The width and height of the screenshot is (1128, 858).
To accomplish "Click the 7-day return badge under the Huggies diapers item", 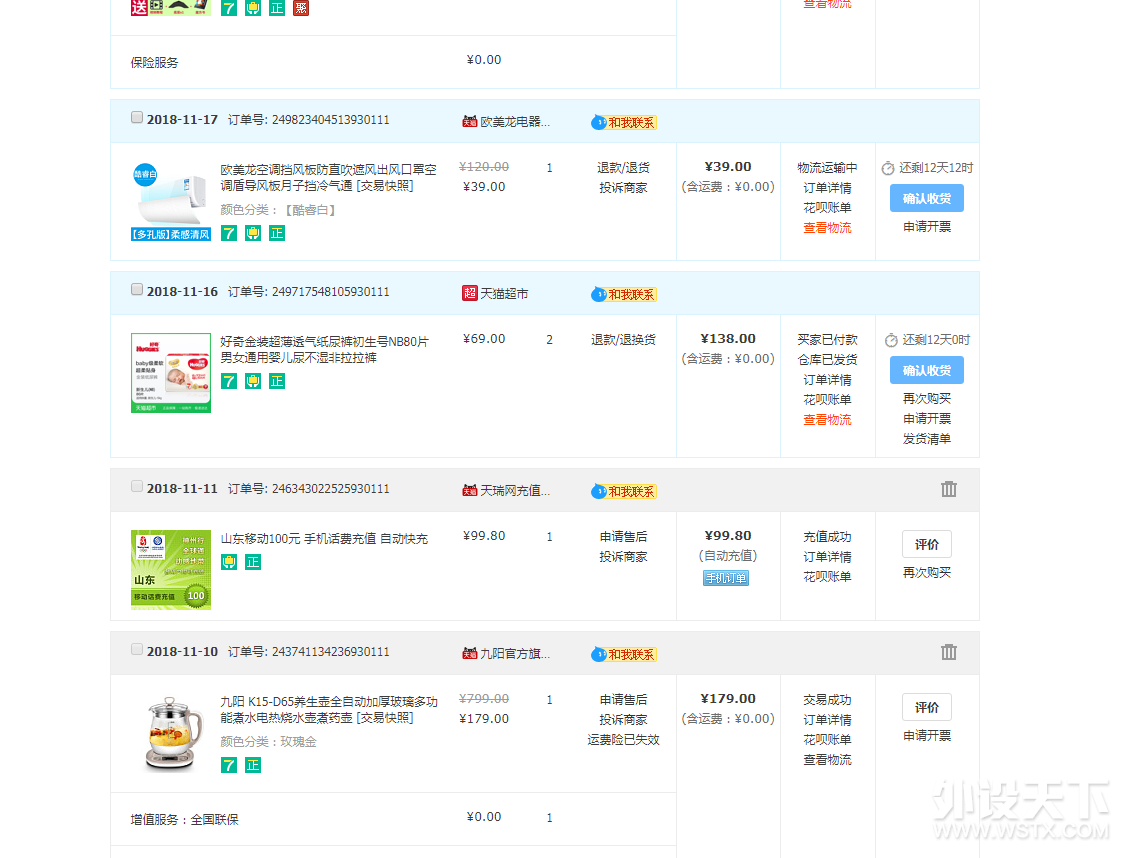I will pos(229,381).
